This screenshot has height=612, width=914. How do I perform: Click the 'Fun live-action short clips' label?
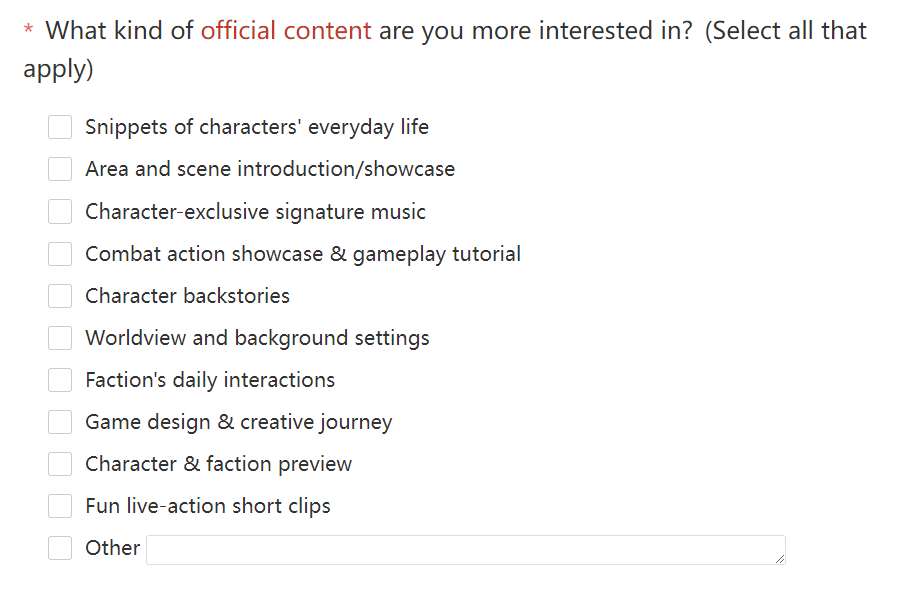pos(207,506)
